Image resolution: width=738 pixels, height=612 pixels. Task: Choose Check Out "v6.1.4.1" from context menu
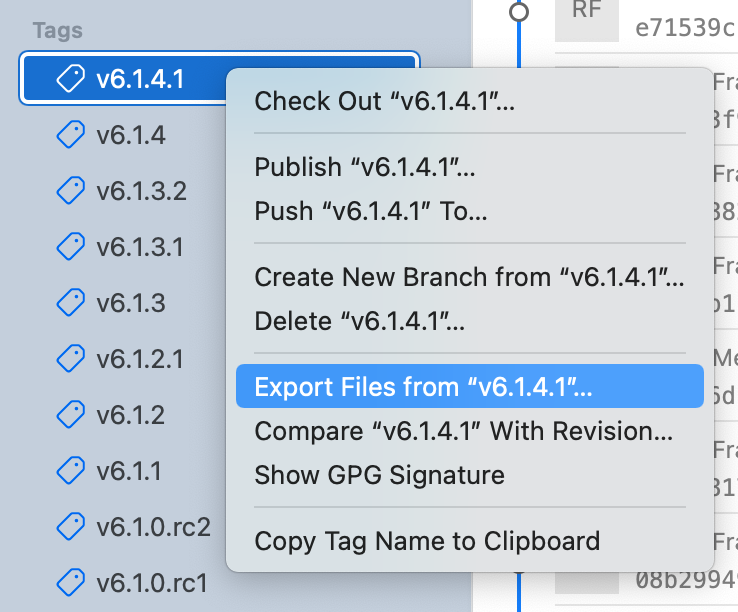[x=385, y=101]
